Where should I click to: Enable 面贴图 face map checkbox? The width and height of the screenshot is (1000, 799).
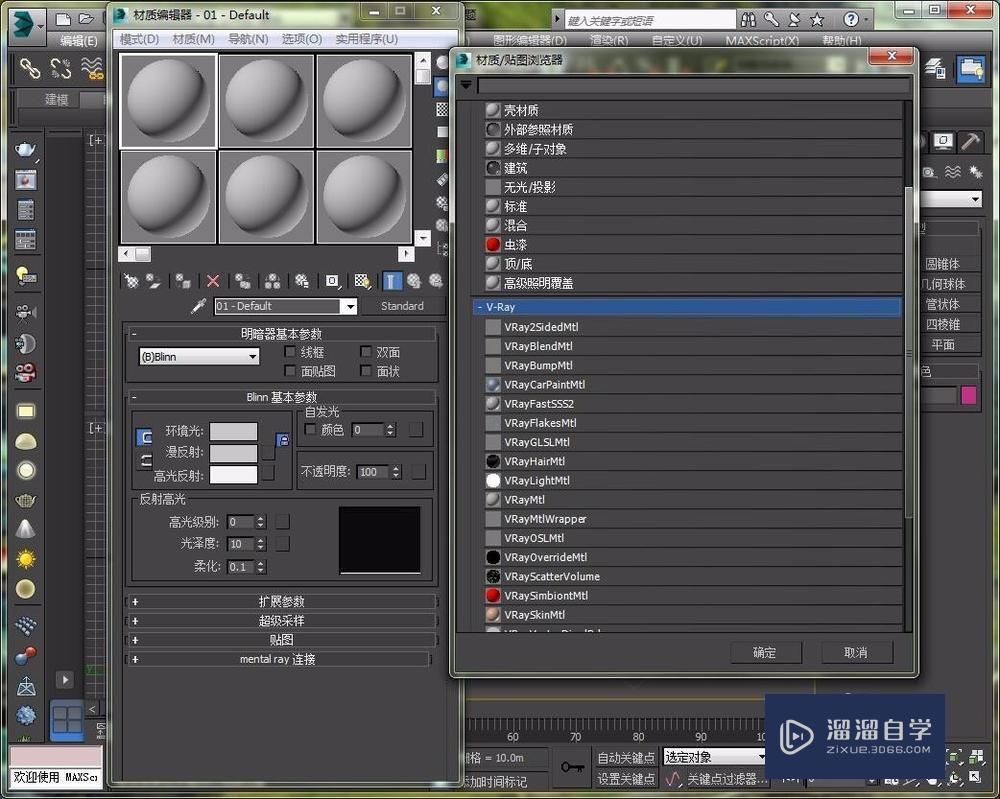(290, 370)
